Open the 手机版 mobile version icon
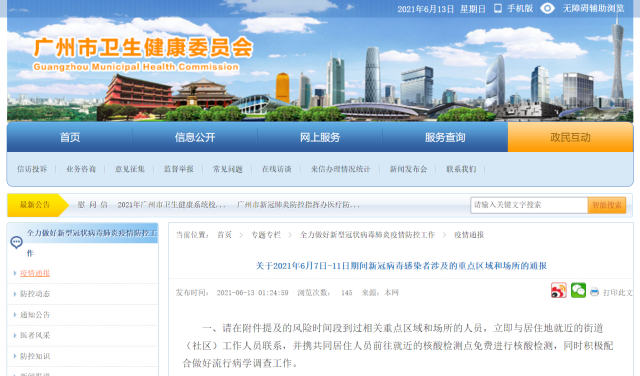 point(498,9)
